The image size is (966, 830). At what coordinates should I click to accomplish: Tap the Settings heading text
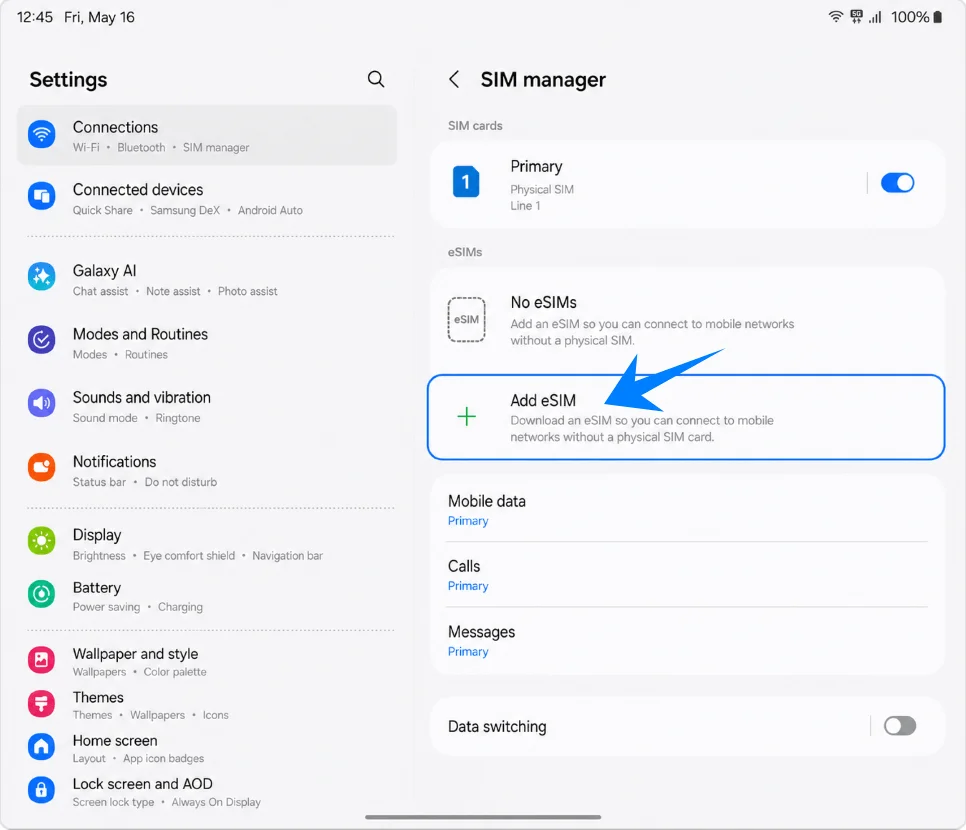point(68,79)
